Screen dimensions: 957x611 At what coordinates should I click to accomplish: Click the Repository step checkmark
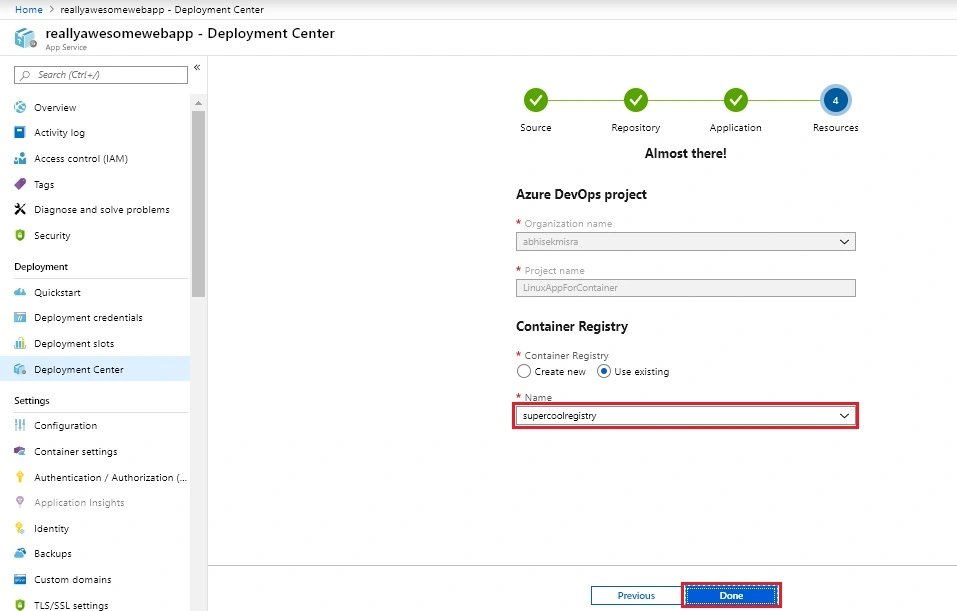(635, 100)
